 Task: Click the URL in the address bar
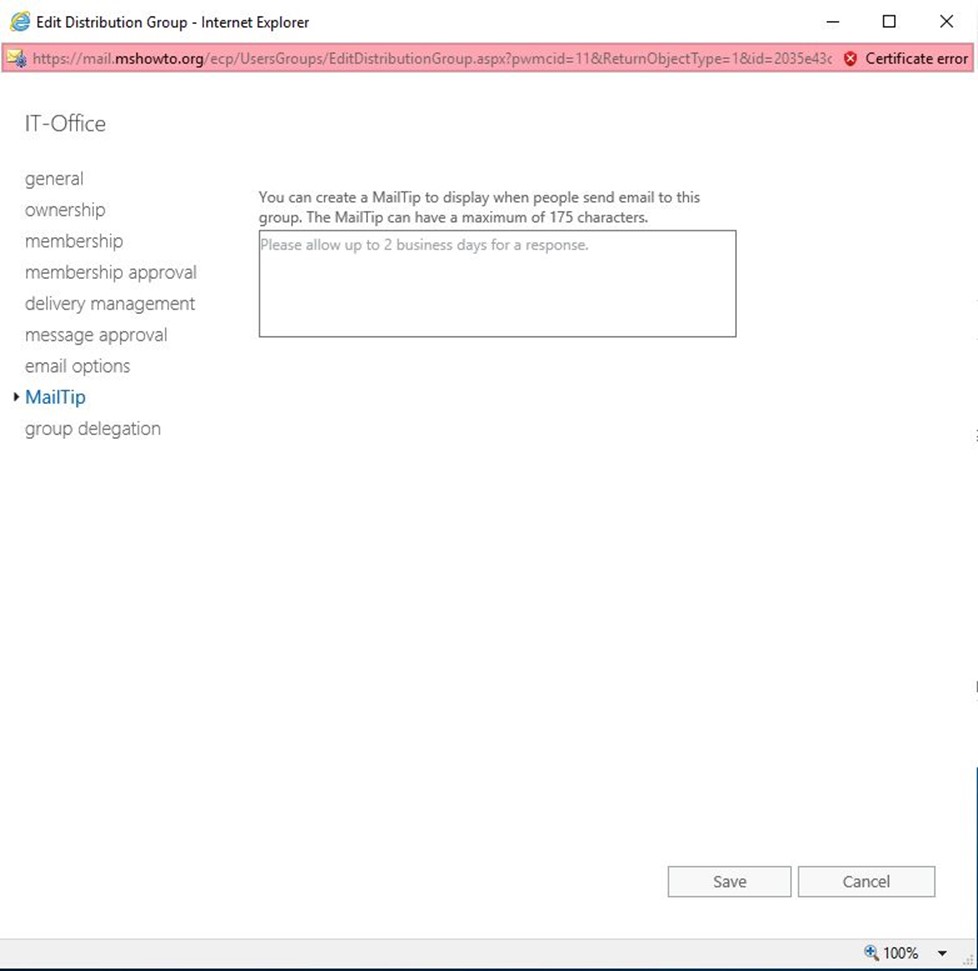pos(432,59)
